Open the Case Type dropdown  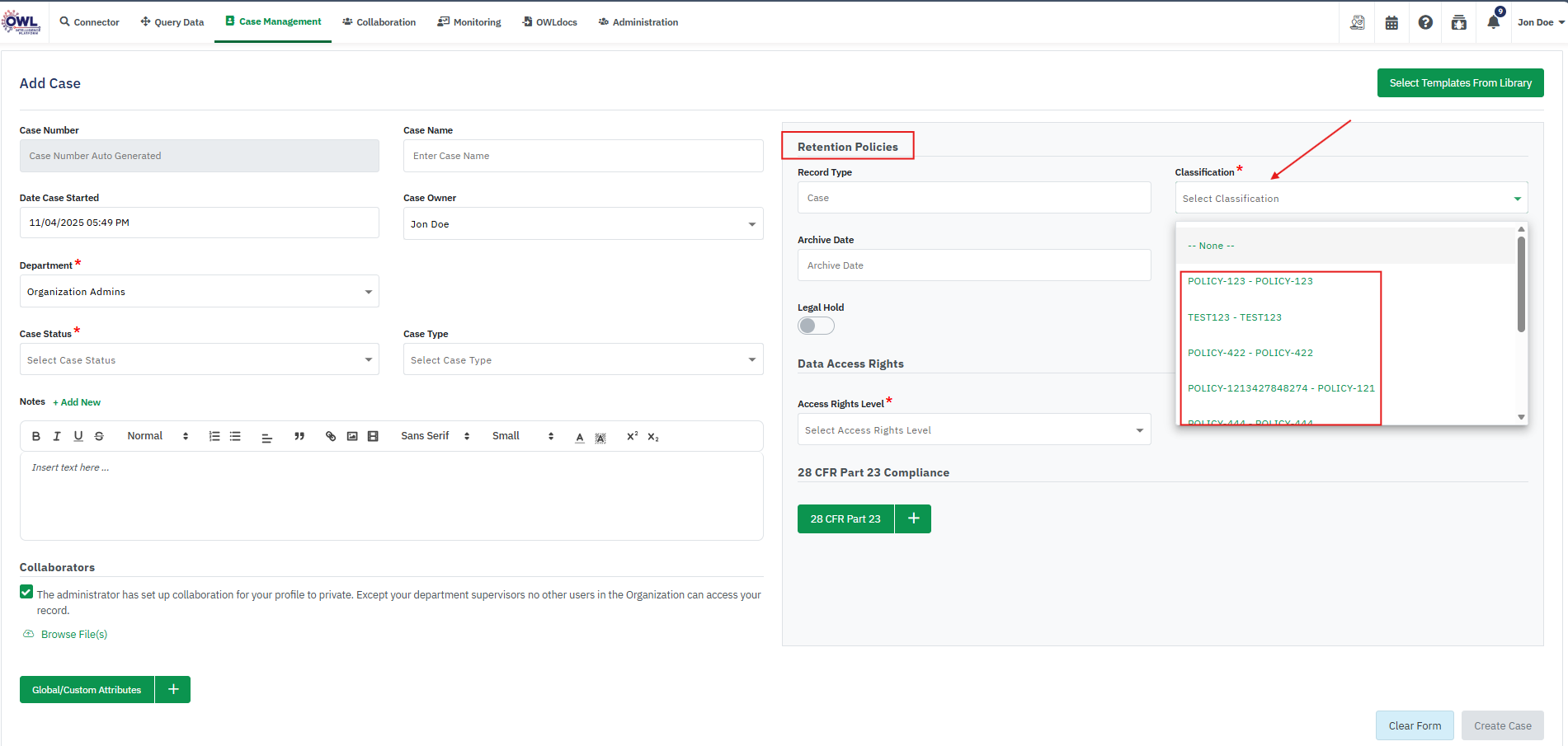[582, 360]
